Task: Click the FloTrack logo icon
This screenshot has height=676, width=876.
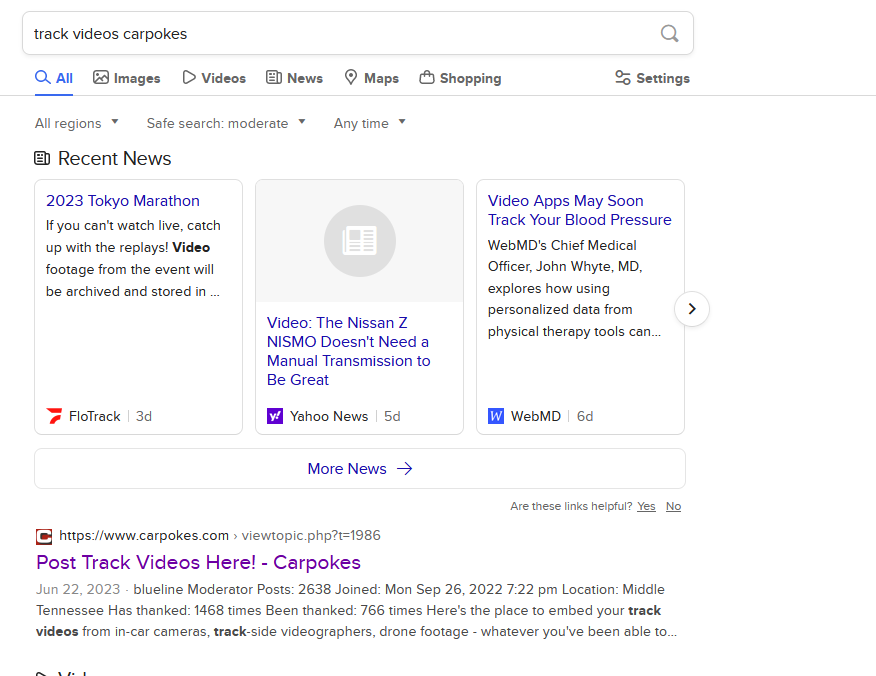Action: (x=54, y=416)
